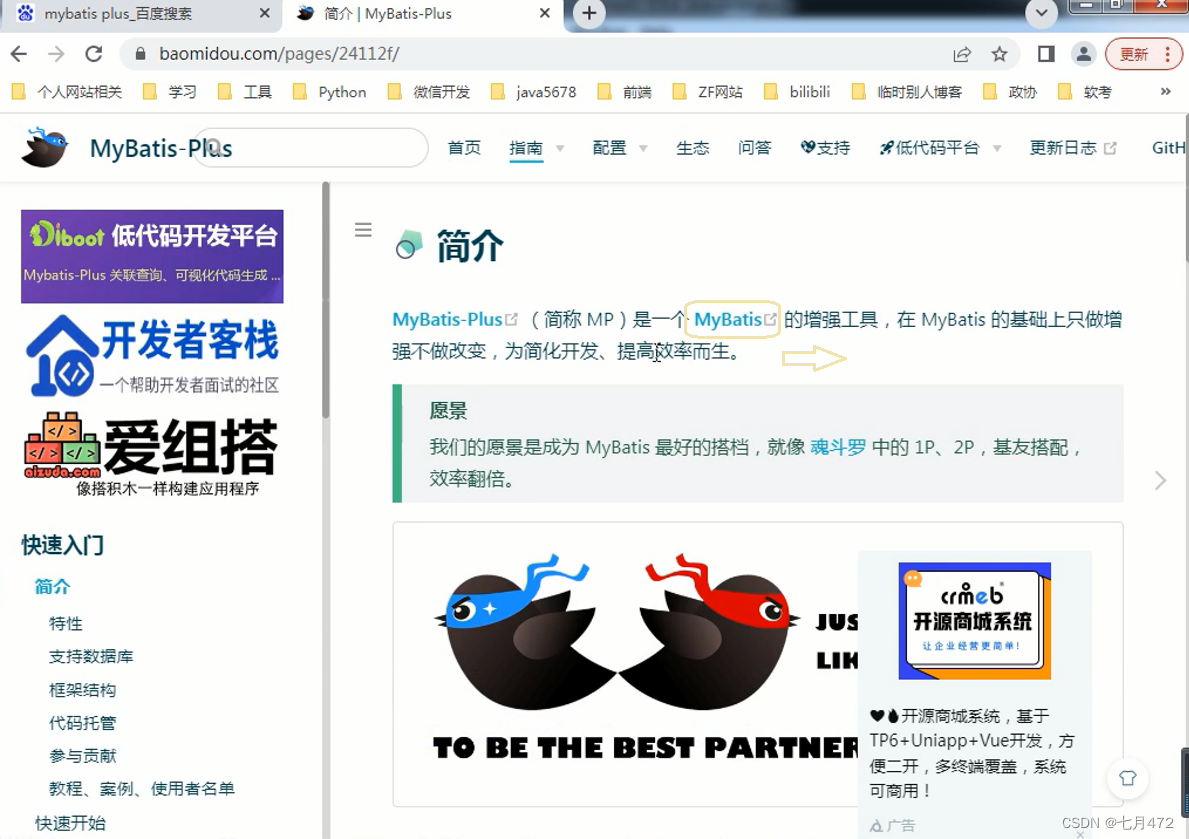
Task: Toggle the docs sidebar via hamburger icon
Action: [363, 229]
